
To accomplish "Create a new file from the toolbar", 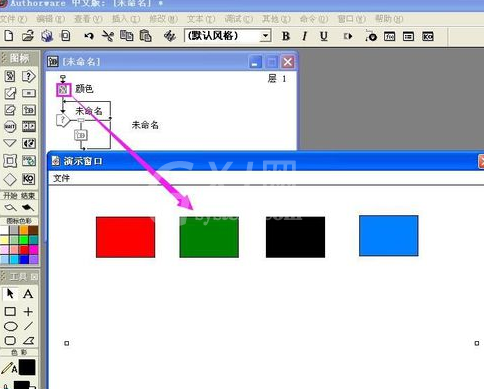I will [x=9, y=36].
